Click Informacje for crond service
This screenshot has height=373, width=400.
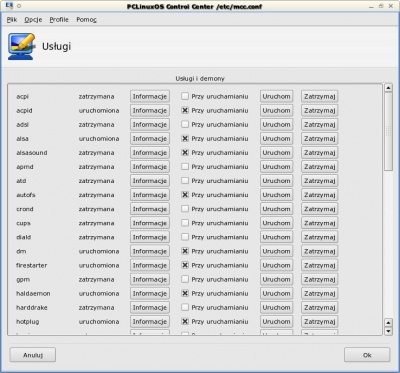tap(150, 209)
